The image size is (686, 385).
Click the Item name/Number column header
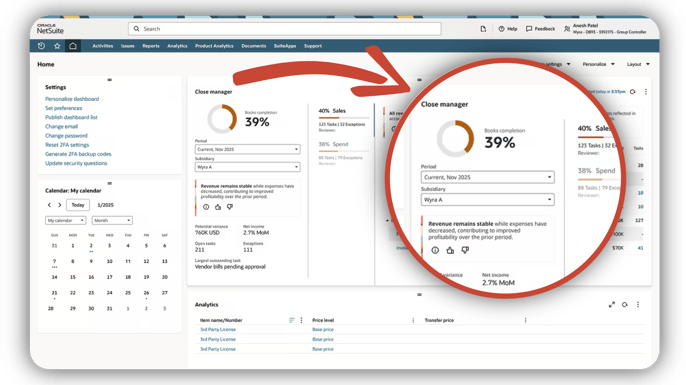[221, 320]
